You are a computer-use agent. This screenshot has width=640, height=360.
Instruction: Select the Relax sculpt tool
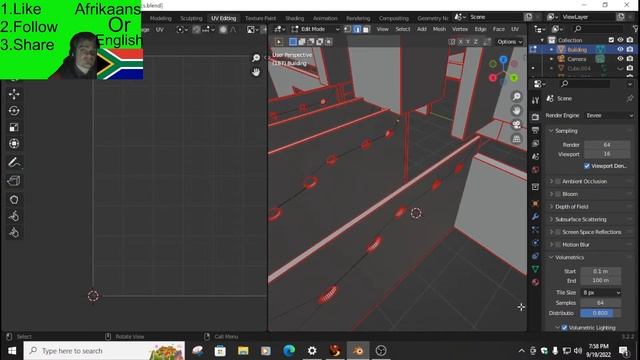tap(14, 216)
